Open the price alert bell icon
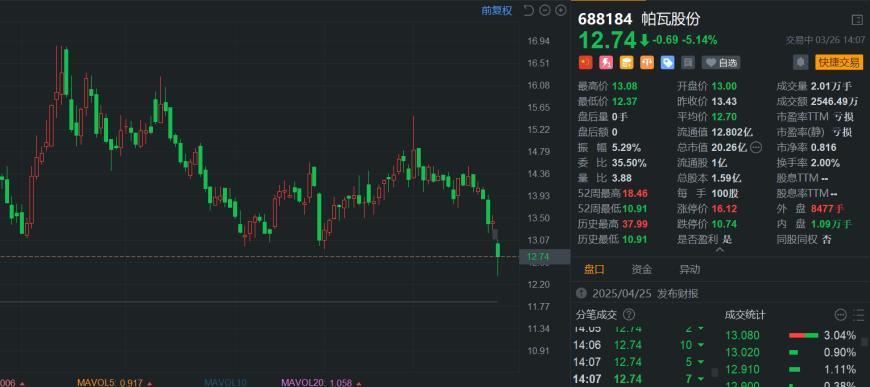The width and height of the screenshot is (870, 387). pyautogui.click(x=801, y=63)
